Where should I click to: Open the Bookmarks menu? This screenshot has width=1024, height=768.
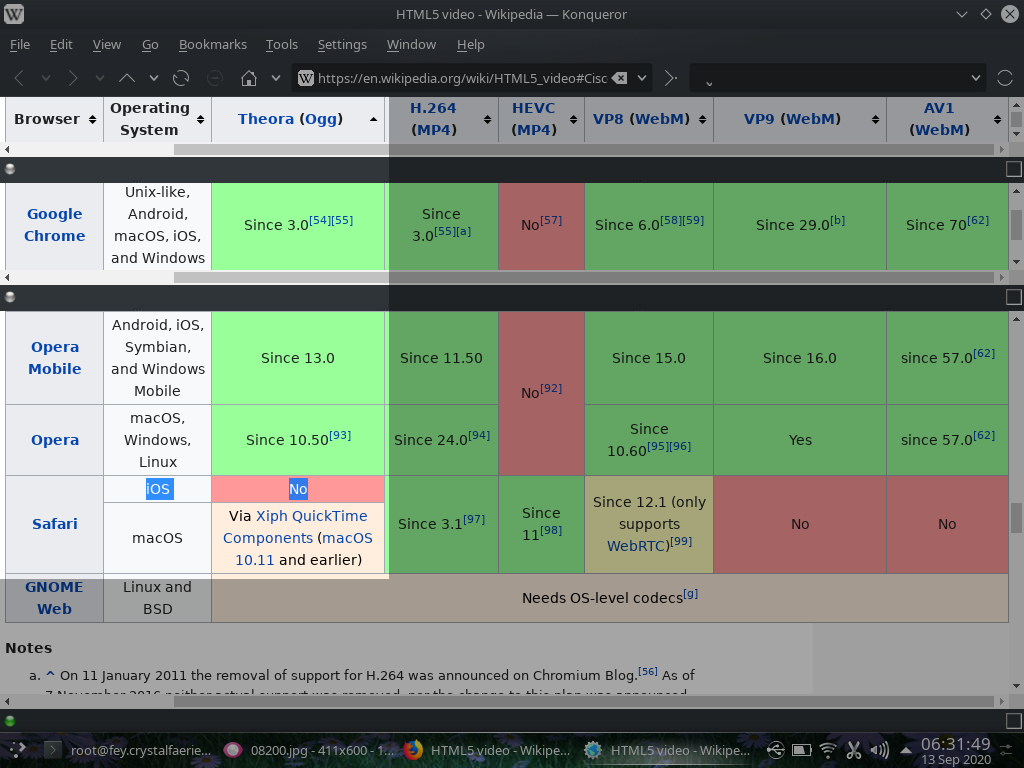pos(212,45)
